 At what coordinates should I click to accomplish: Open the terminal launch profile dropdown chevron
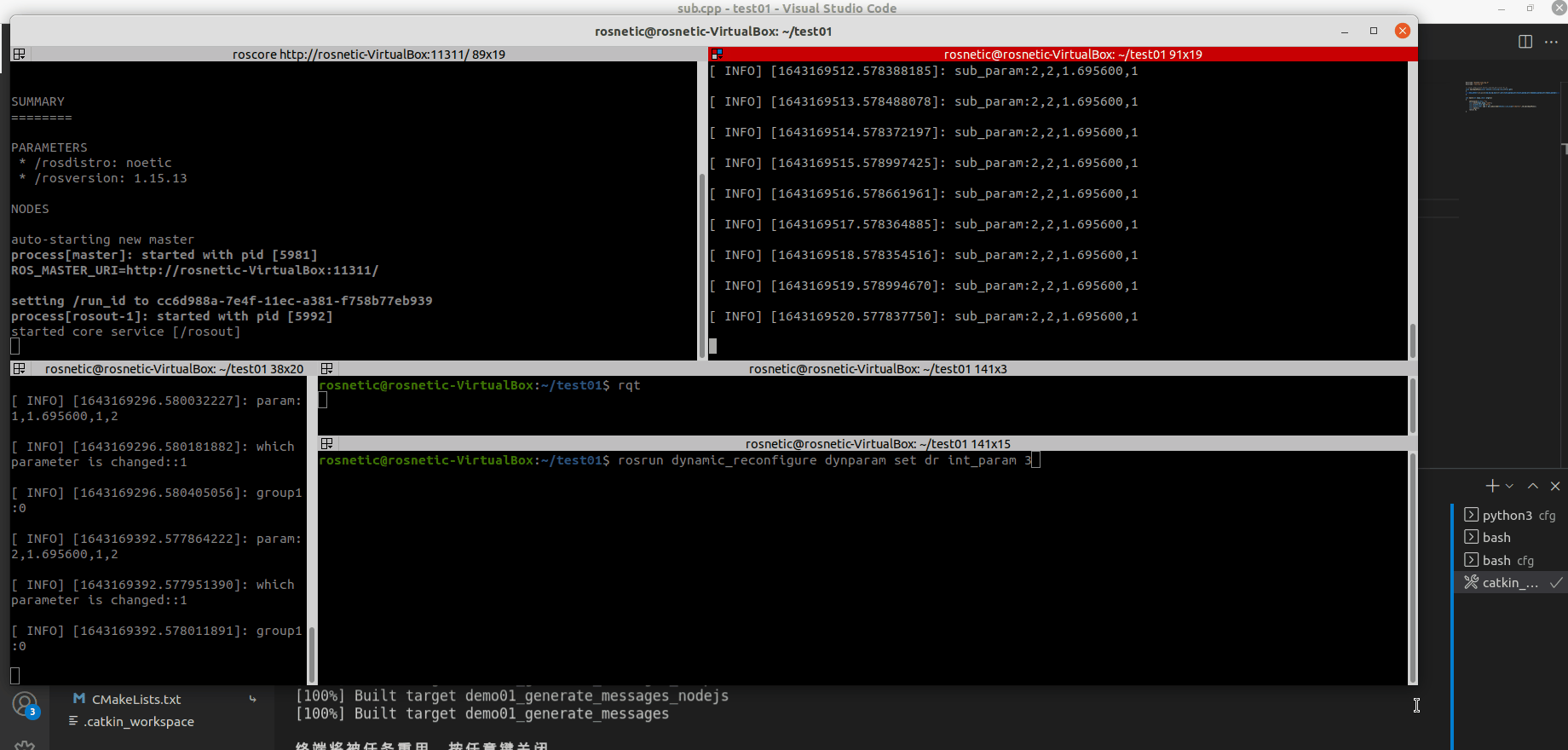tap(1509, 486)
